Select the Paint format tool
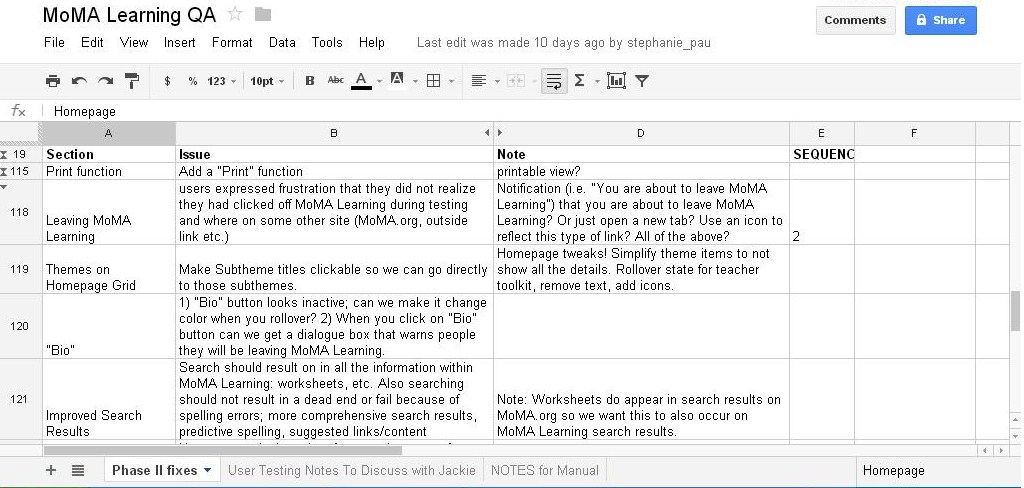The width and height of the screenshot is (1024, 488). pyautogui.click(x=131, y=81)
